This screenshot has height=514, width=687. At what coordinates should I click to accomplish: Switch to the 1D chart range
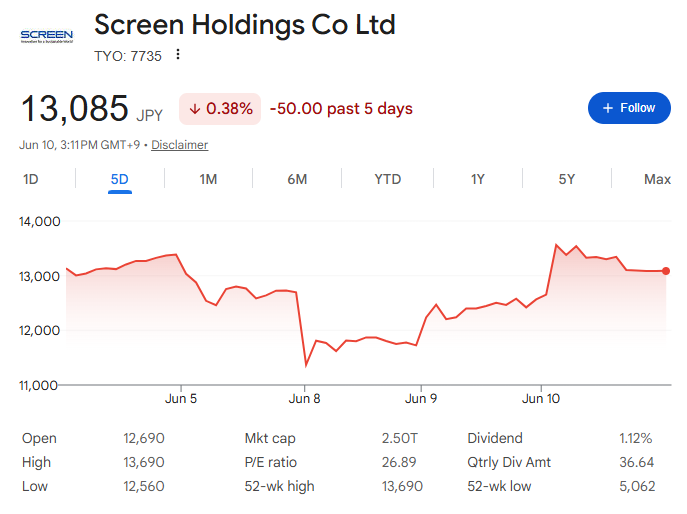31,179
